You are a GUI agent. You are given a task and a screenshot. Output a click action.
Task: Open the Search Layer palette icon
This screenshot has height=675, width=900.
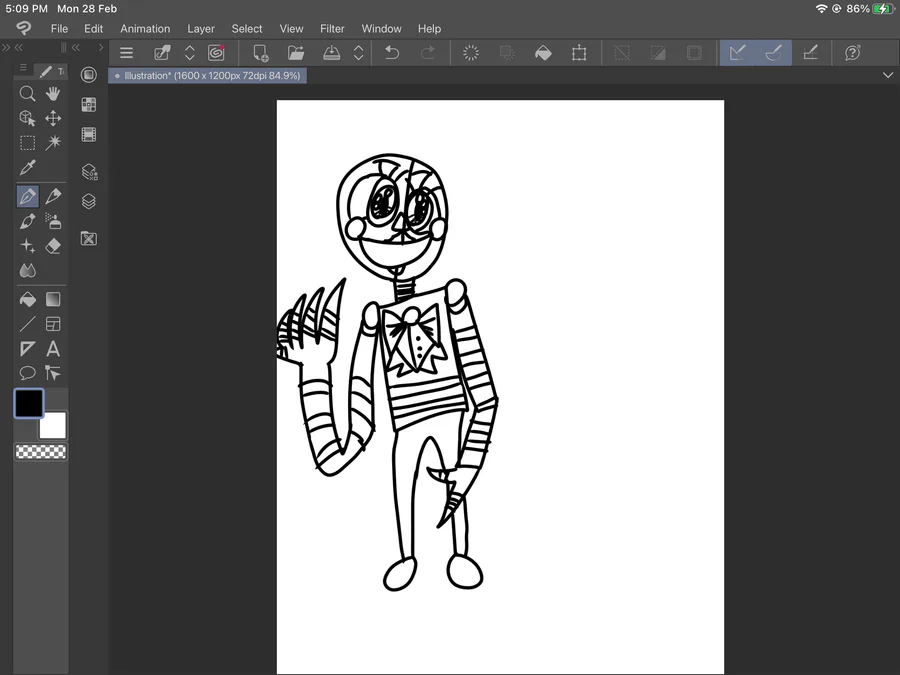point(89,172)
